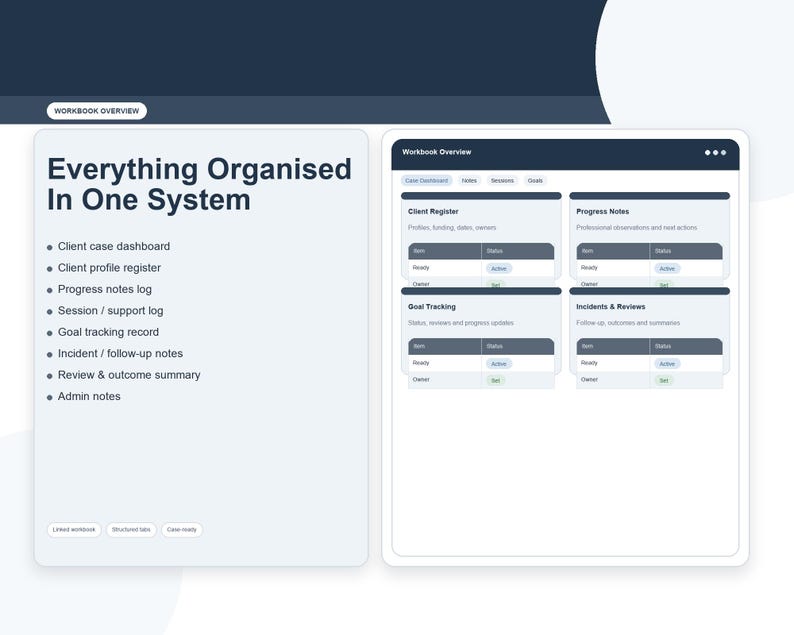794x635 pixels.
Task: Click the Item header in Goal Tracking table
Action: tap(445, 346)
